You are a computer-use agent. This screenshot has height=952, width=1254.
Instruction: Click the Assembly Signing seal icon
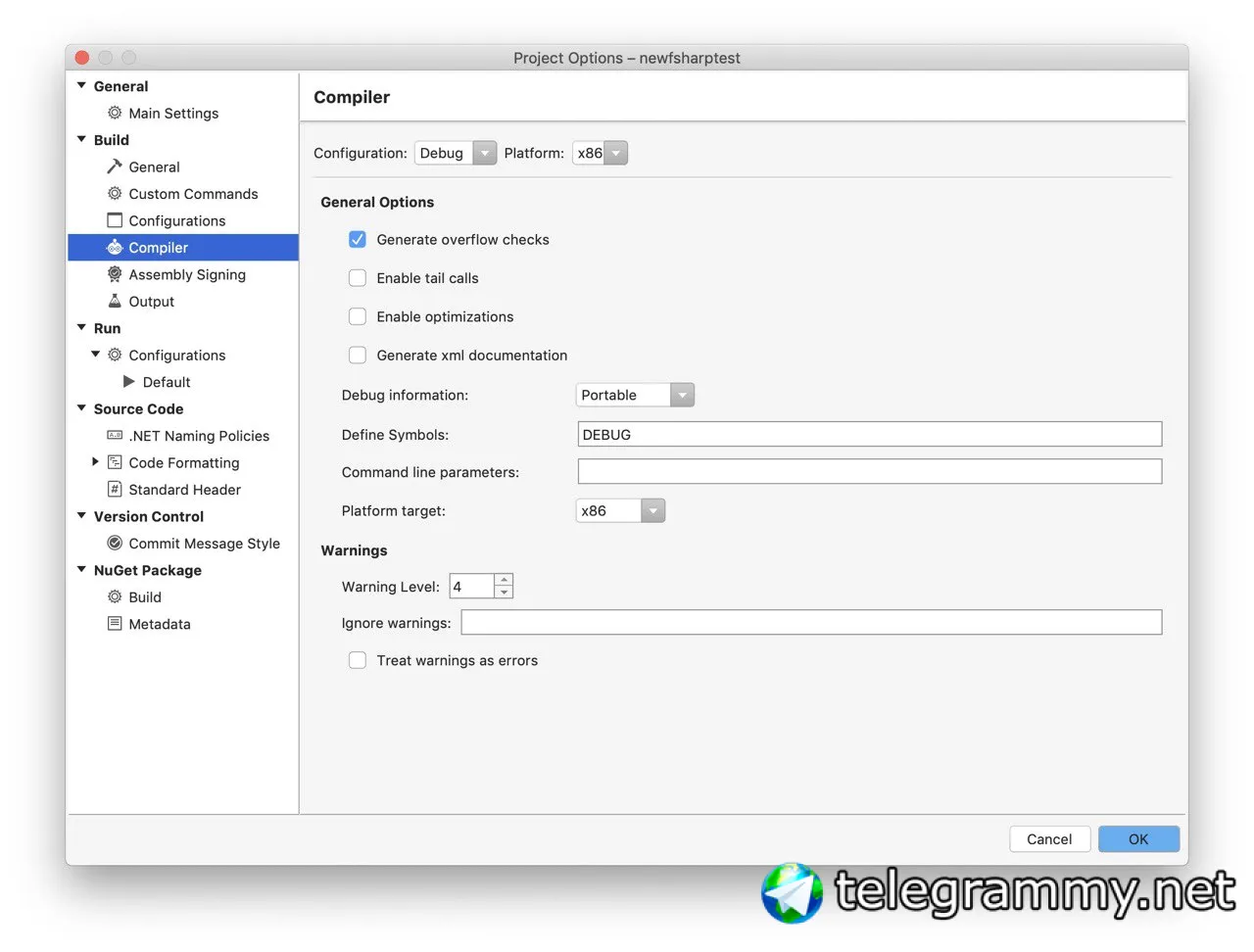pos(115,274)
